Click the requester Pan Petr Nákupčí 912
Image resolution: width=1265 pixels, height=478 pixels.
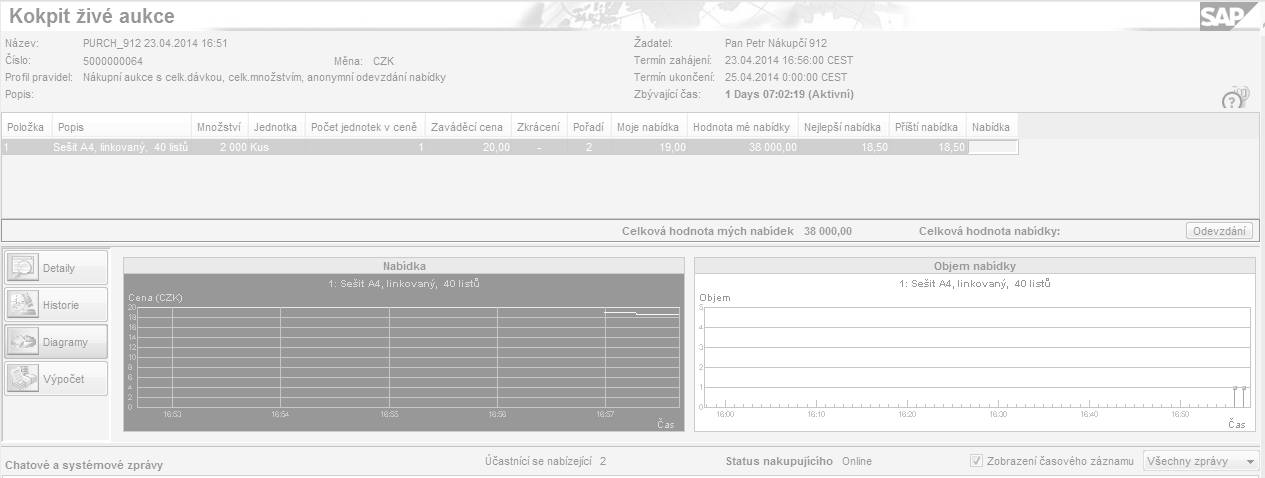point(776,44)
